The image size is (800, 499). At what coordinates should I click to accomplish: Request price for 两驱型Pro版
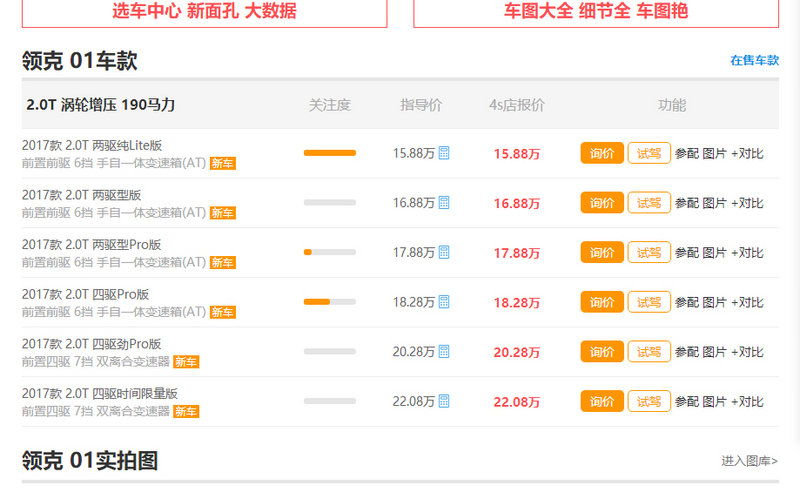tap(602, 252)
